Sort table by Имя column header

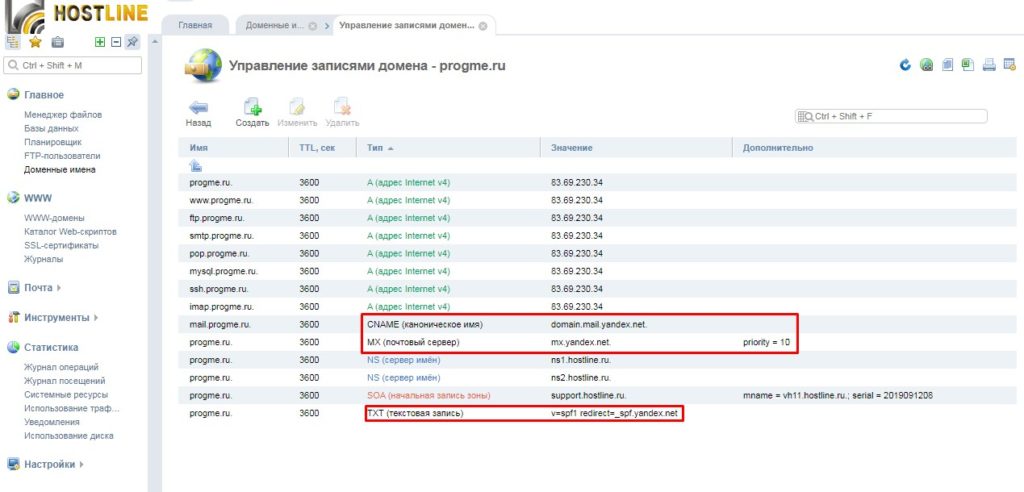[233, 148]
